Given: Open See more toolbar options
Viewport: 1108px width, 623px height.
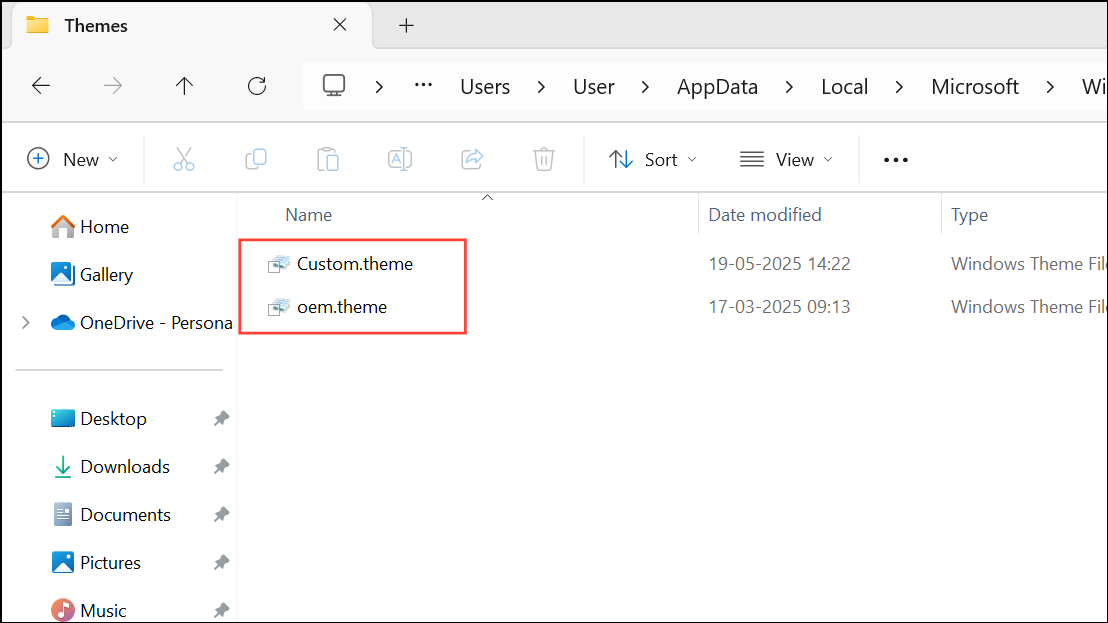Looking at the screenshot, I should pos(896,160).
